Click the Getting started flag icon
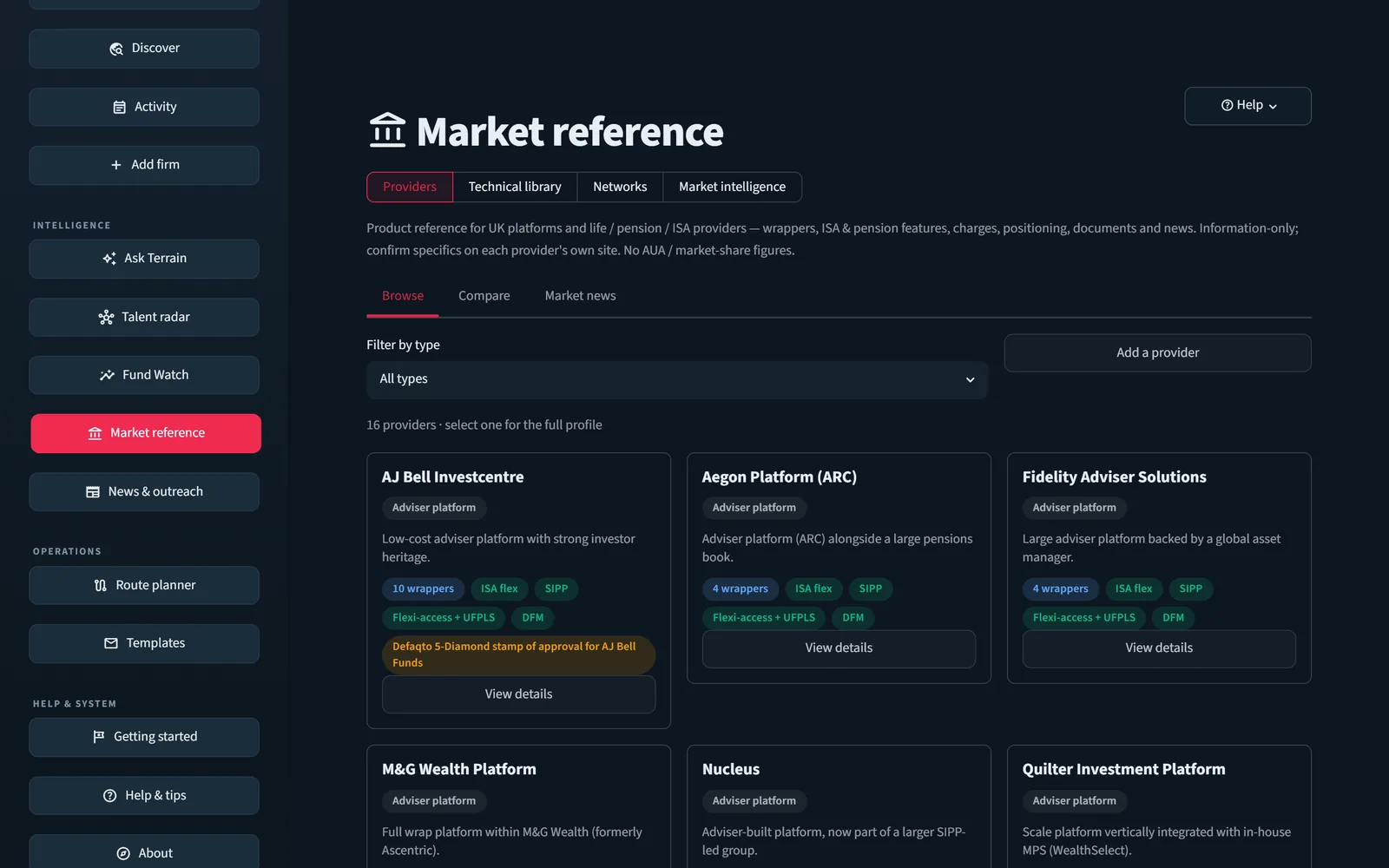Viewport: 1389px width, 868px height. pyautogui.click(x=99, y=737)
